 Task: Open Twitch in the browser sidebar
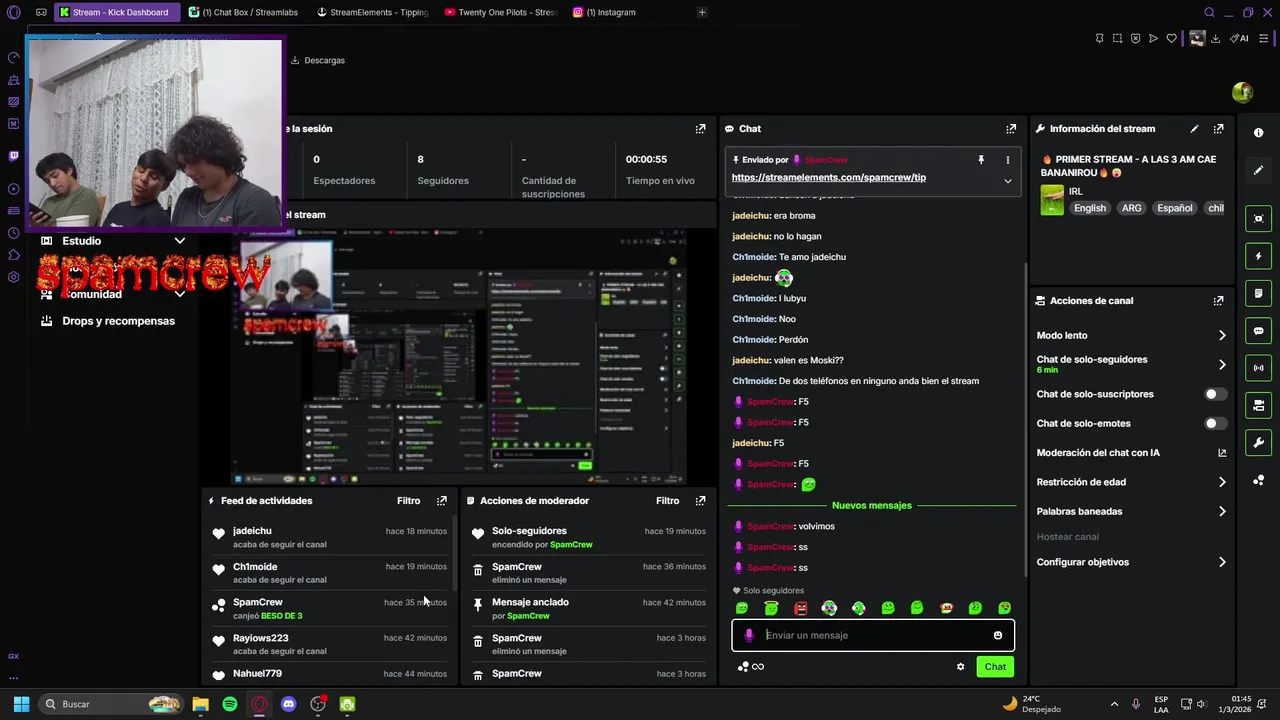coord(14,156)
